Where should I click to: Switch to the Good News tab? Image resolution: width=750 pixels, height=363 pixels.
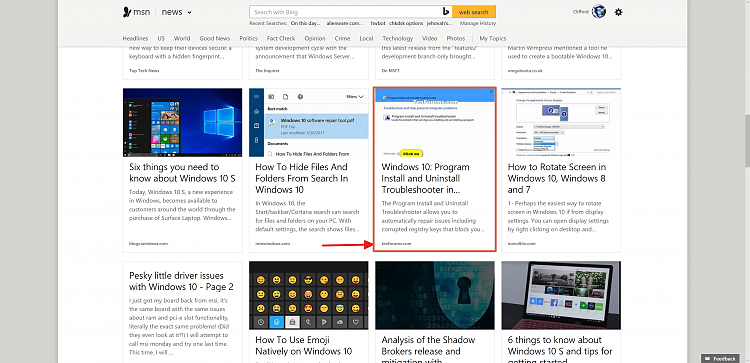pyautogui.click(x=215, y=38)
